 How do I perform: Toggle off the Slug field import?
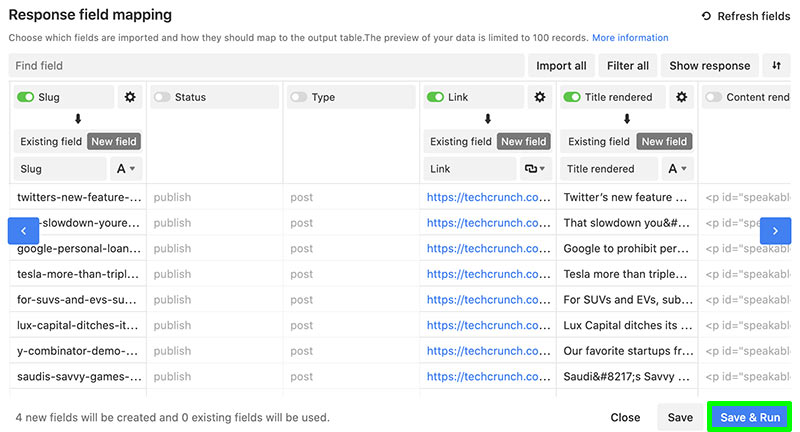click(x=26, y=97)
